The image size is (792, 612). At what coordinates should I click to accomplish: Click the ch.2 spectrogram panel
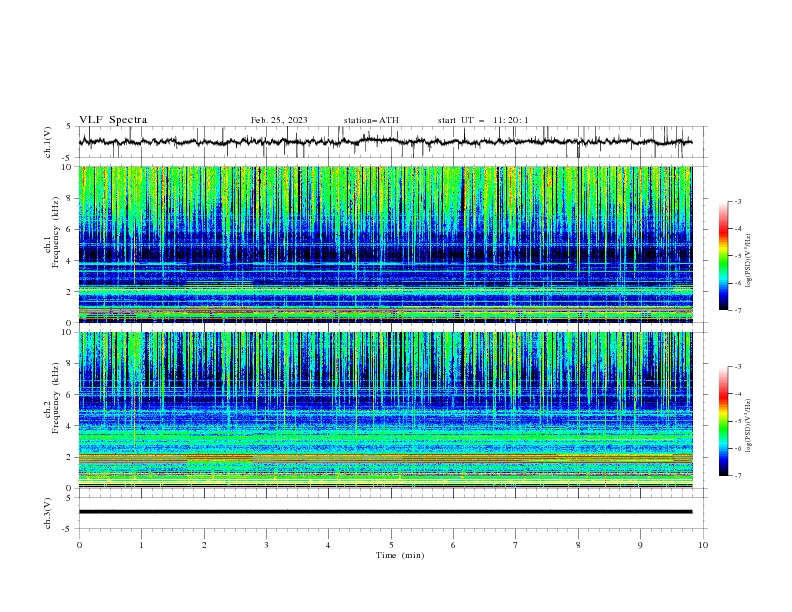pos(385,410)
